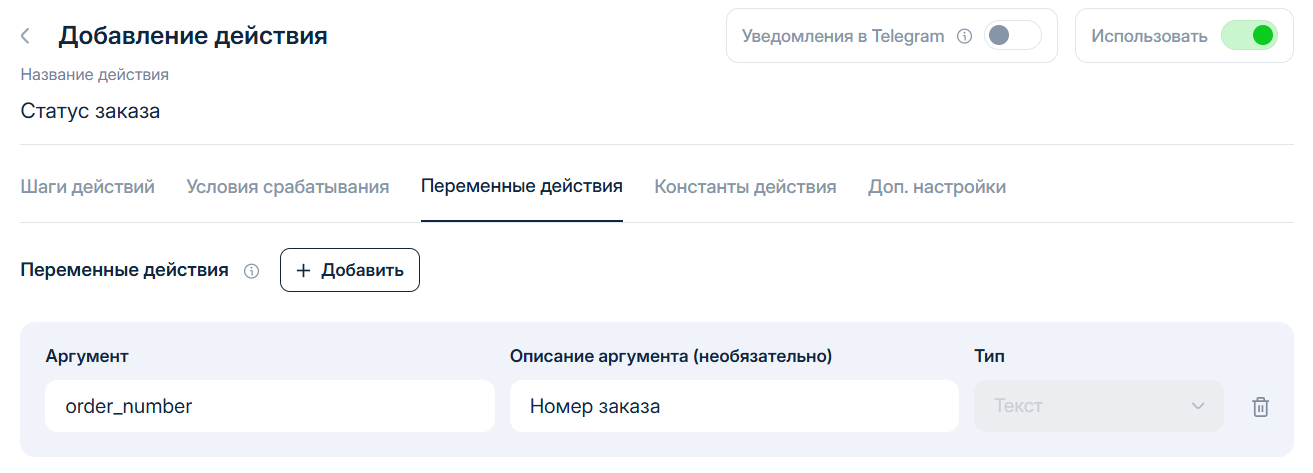This screenshot has width=1313, height=473.
Task: Click the Аргумент field containing order_number
Action: click(270, 406)
